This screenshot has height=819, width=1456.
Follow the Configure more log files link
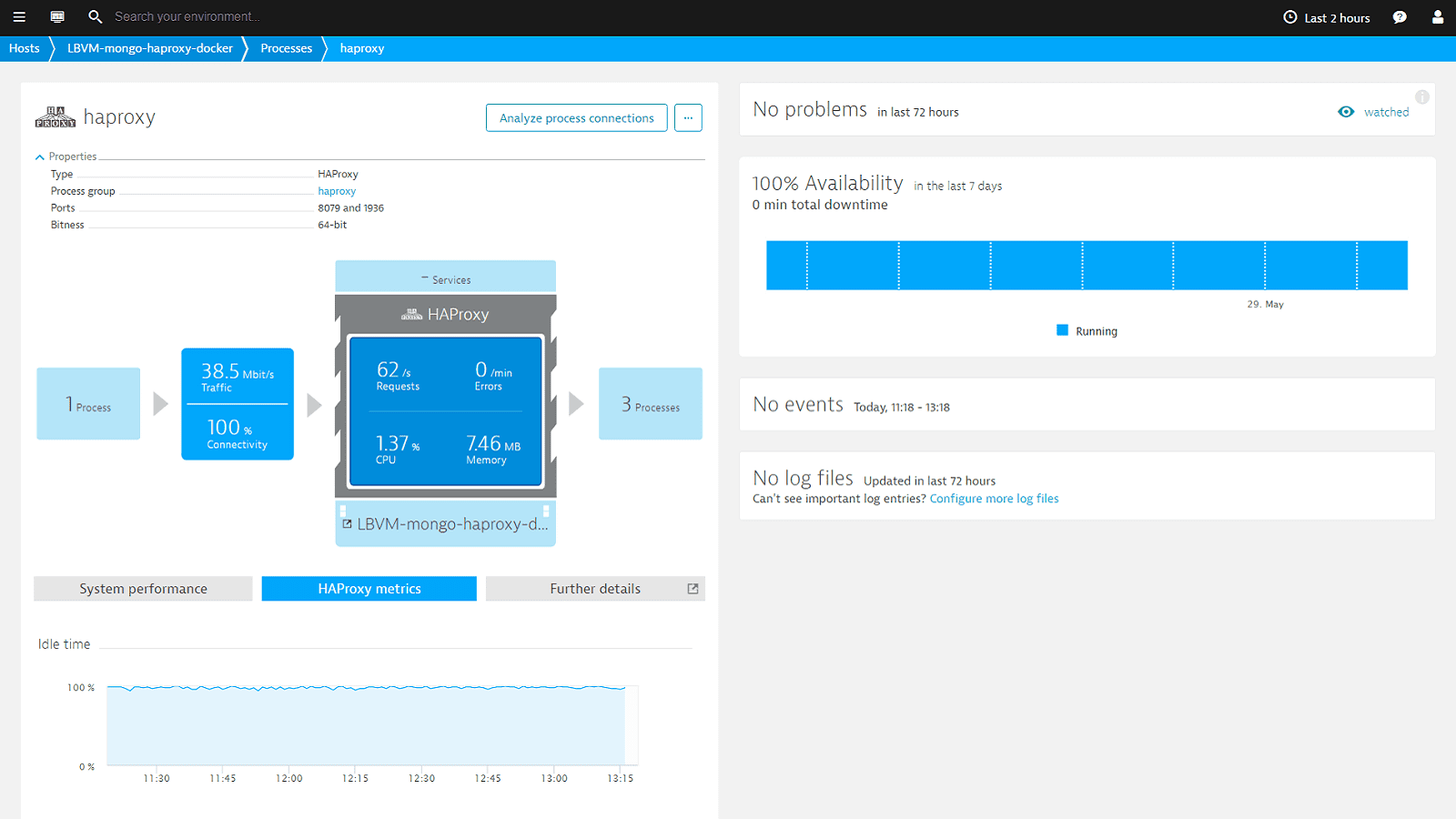coord(994,499)
